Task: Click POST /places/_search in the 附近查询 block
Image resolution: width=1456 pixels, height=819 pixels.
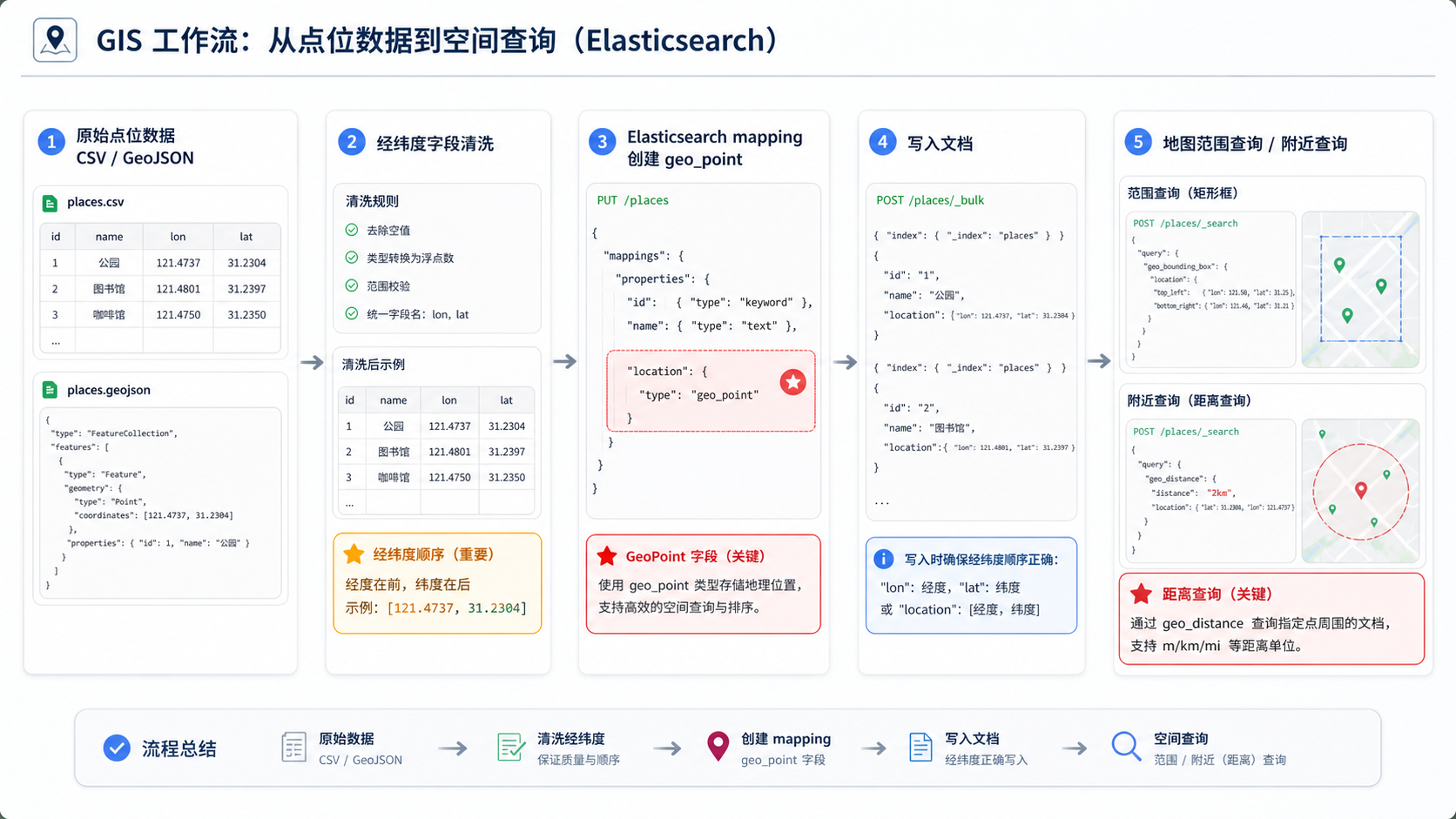Action: pyautogui.click(x=1185, y=432)
